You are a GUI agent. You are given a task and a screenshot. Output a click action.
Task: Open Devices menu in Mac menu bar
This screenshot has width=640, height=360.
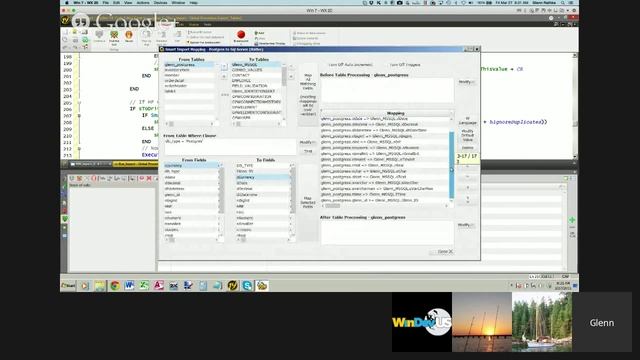coord(160,2)
